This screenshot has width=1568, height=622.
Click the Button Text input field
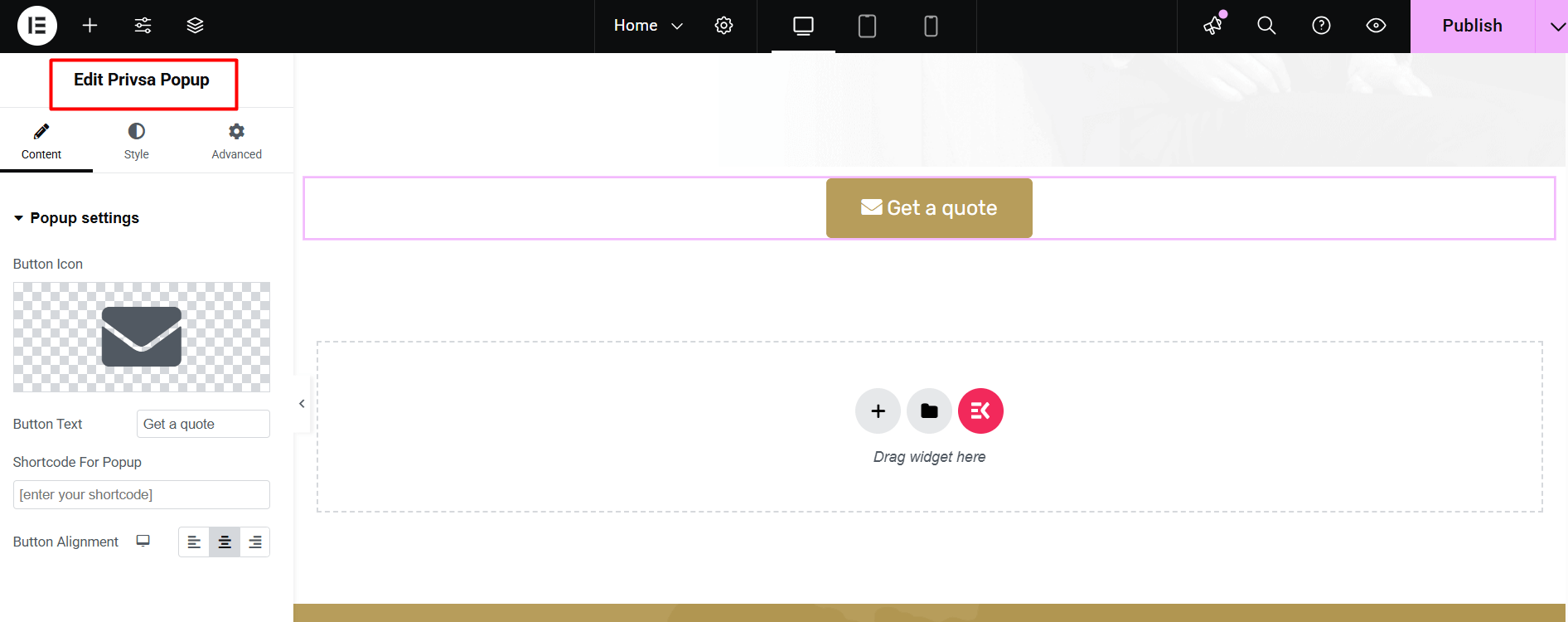coord(203,424)
